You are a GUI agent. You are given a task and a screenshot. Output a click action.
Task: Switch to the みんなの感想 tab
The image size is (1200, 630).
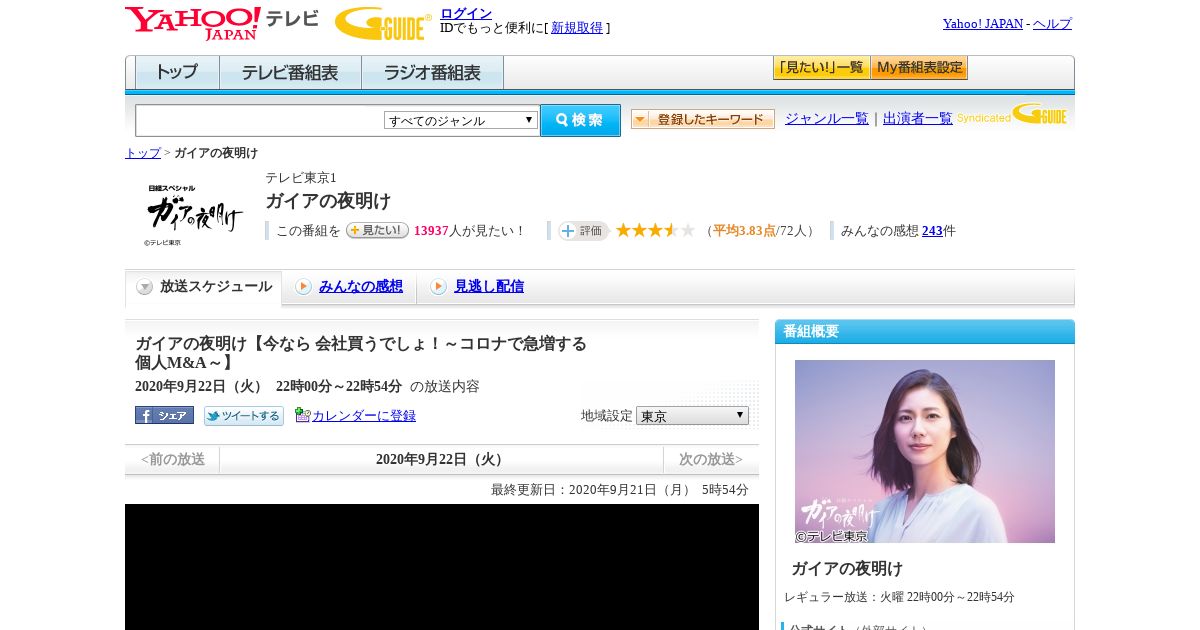(x=361, y=287)
